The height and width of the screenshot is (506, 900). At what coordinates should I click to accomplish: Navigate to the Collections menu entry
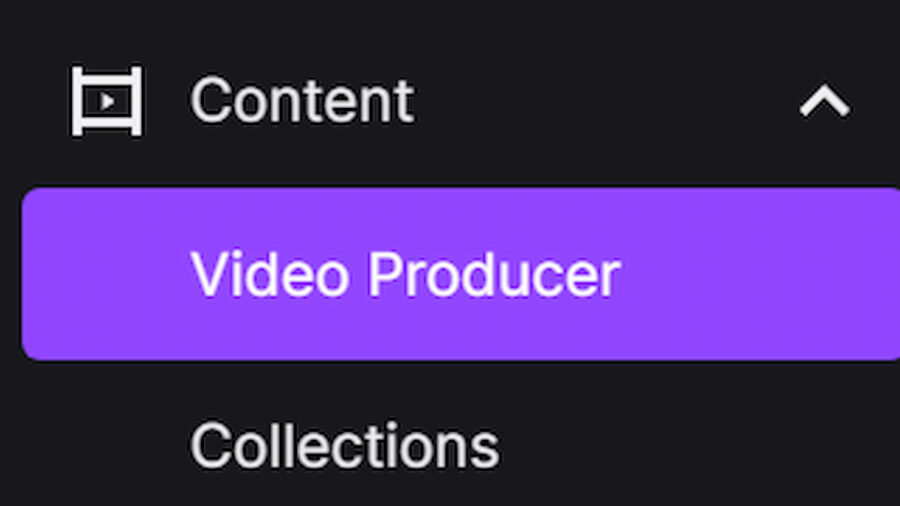[344, 446]
